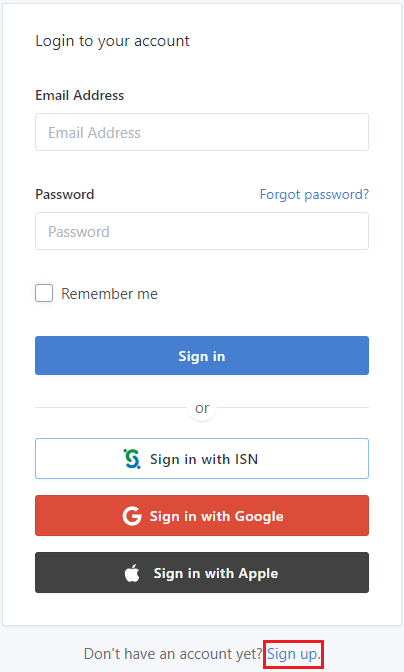Choose Sign in with Google

click(202, 516)
